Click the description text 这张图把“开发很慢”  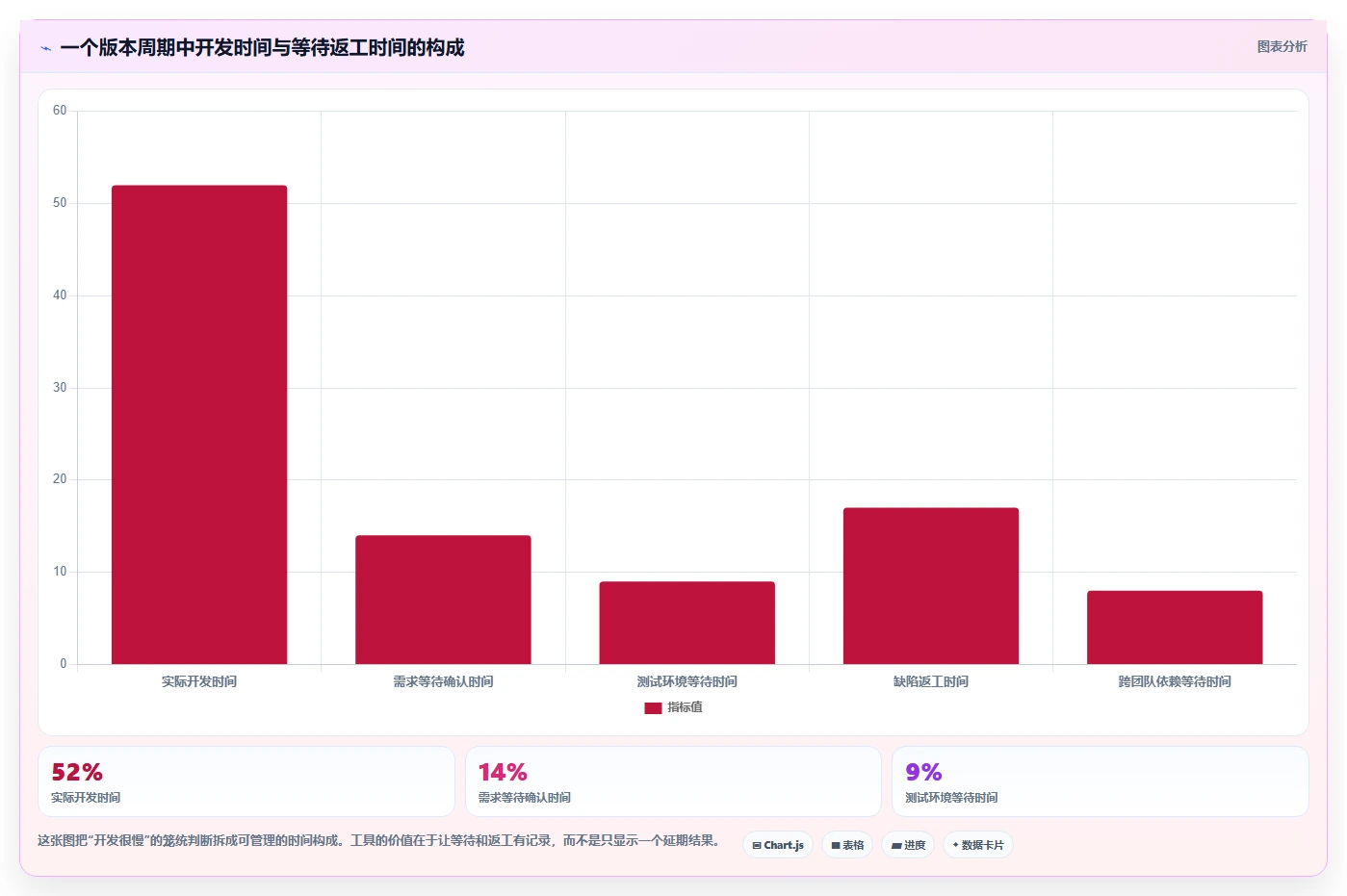(378, 840)
